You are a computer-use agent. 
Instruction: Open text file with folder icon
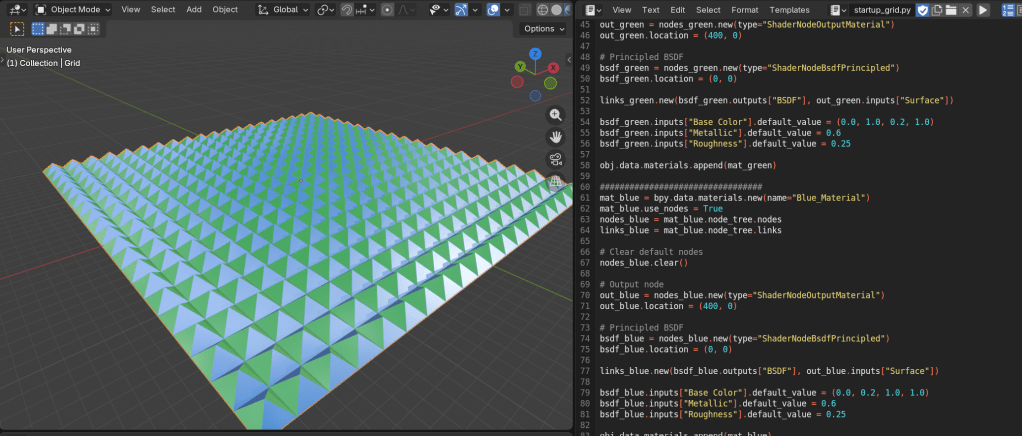tap(951, 10)
